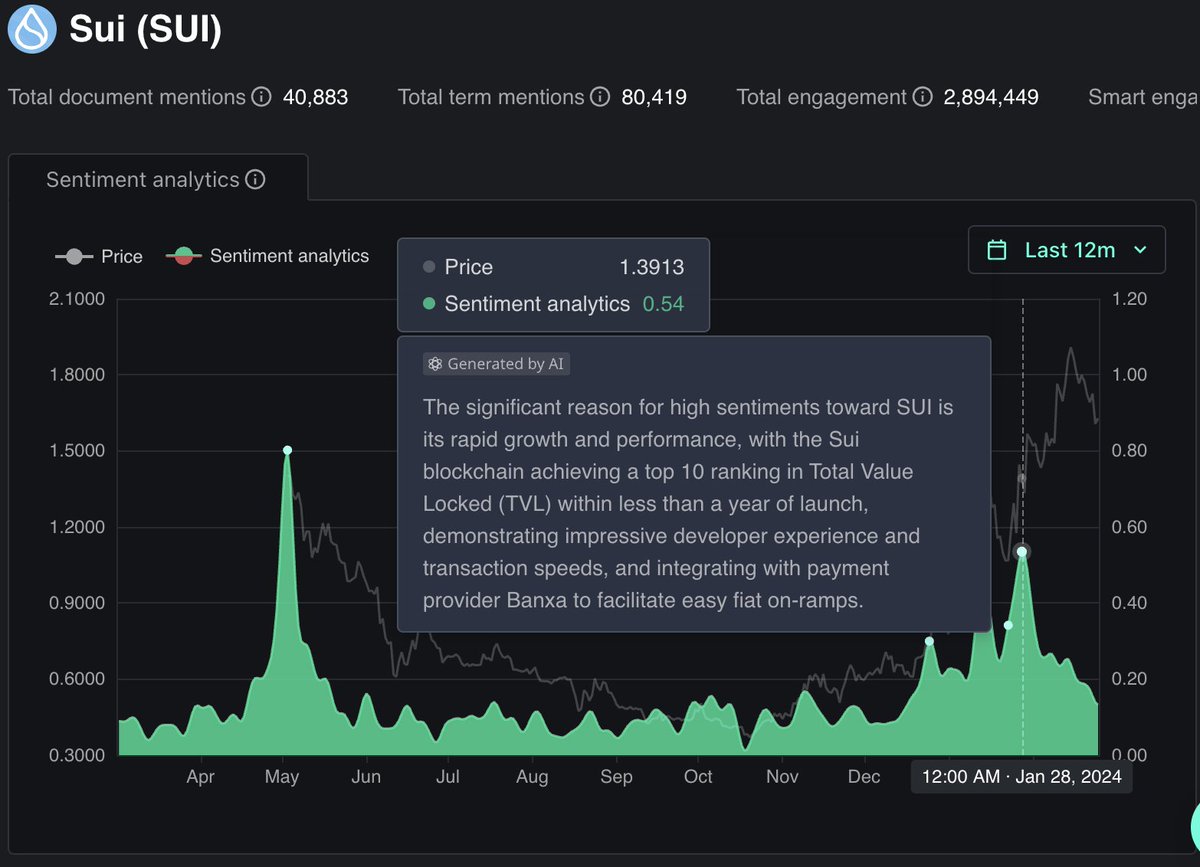Click the Total engagement label
The image size is (1200, 867).
tap(822, 97)
